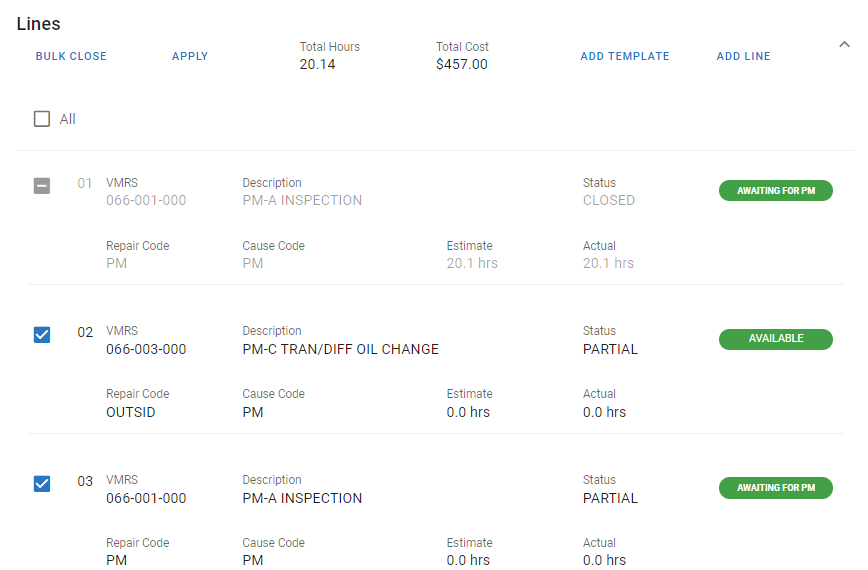Click ADD LINE to create a line

pos(743,57)
